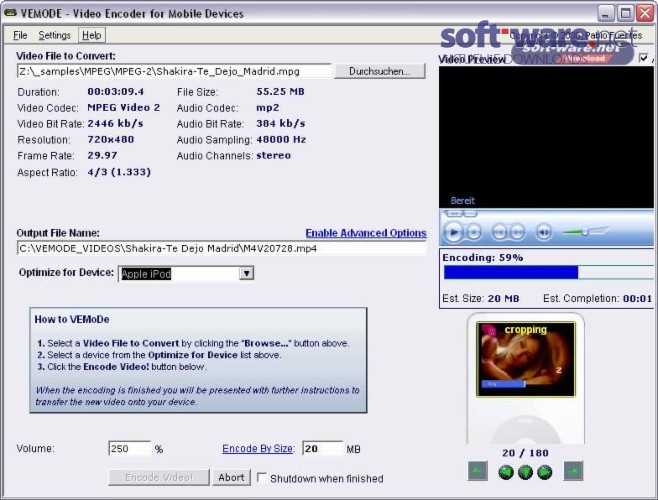Screen dimensions: 658x500
Task: Click the VEMODE app icon in title bar
Action: point(10,13)
